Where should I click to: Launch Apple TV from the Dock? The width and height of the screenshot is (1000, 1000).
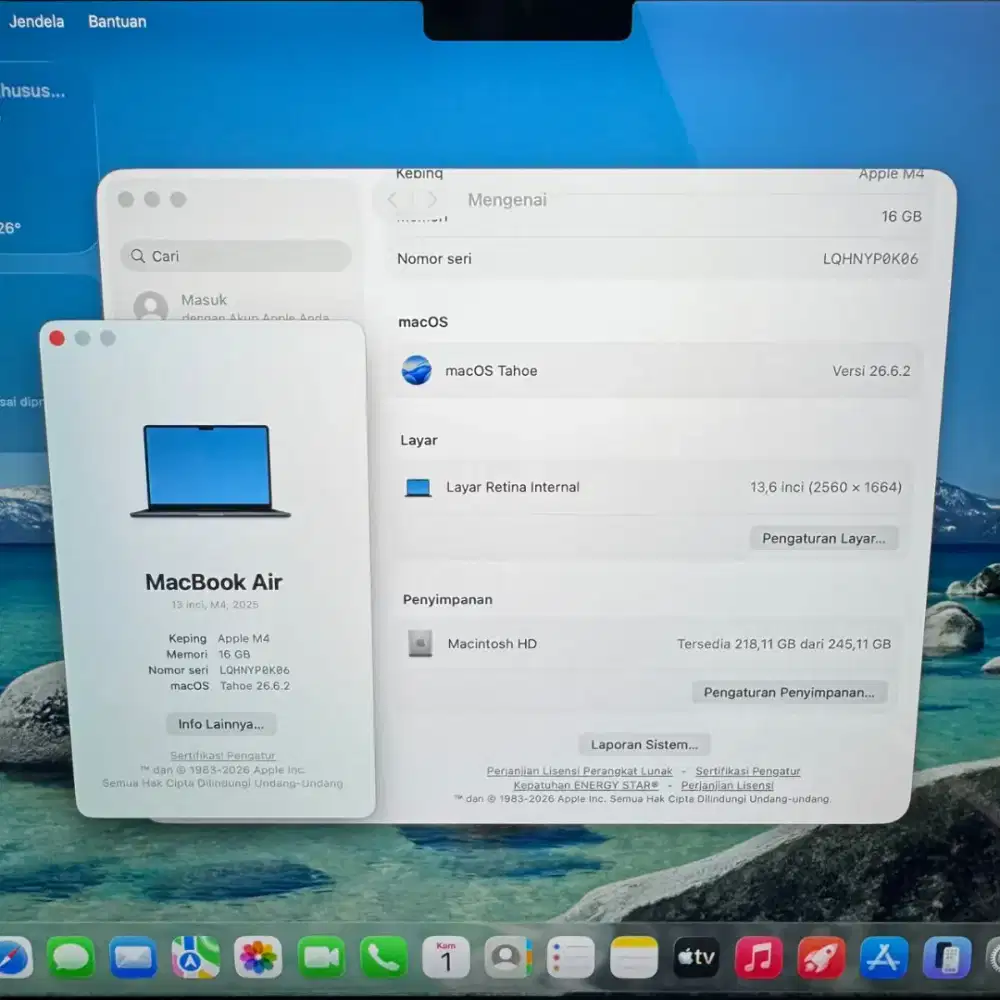coord(696,958)
